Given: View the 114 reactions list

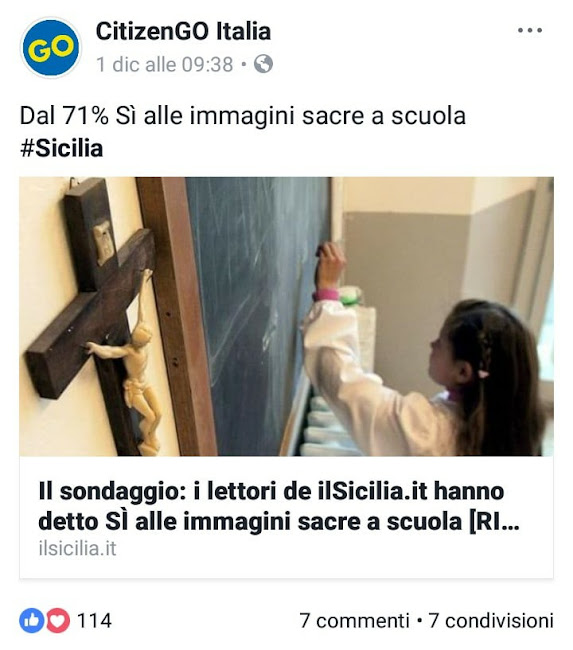Looking at the screenshot, I should (95, 621).
